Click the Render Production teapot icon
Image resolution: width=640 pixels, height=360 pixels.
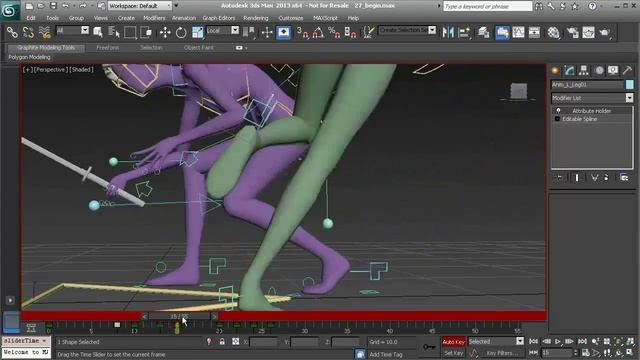[x=605, y=32]
